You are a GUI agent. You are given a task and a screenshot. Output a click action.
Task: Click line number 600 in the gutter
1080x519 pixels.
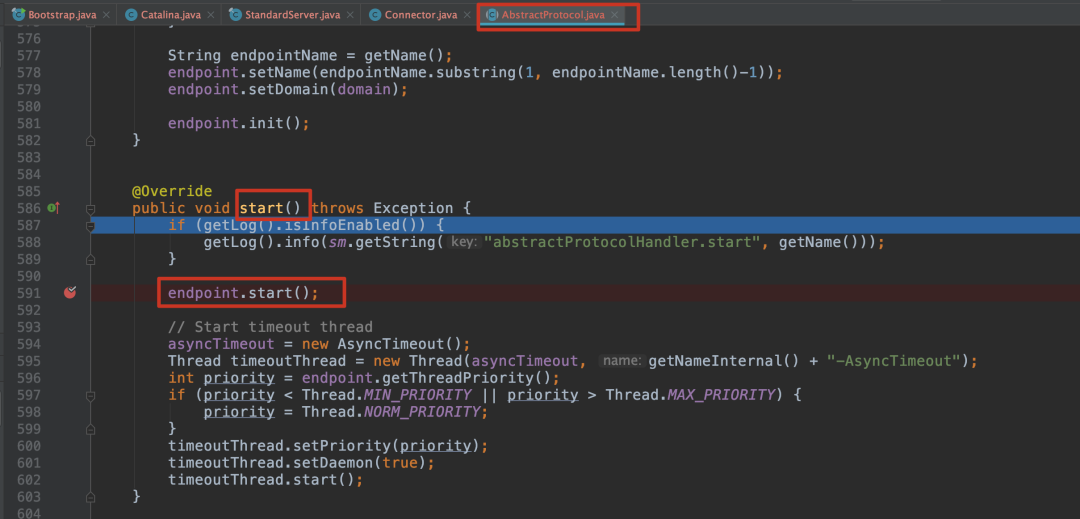pyautogui.click(x=28, y=446)
